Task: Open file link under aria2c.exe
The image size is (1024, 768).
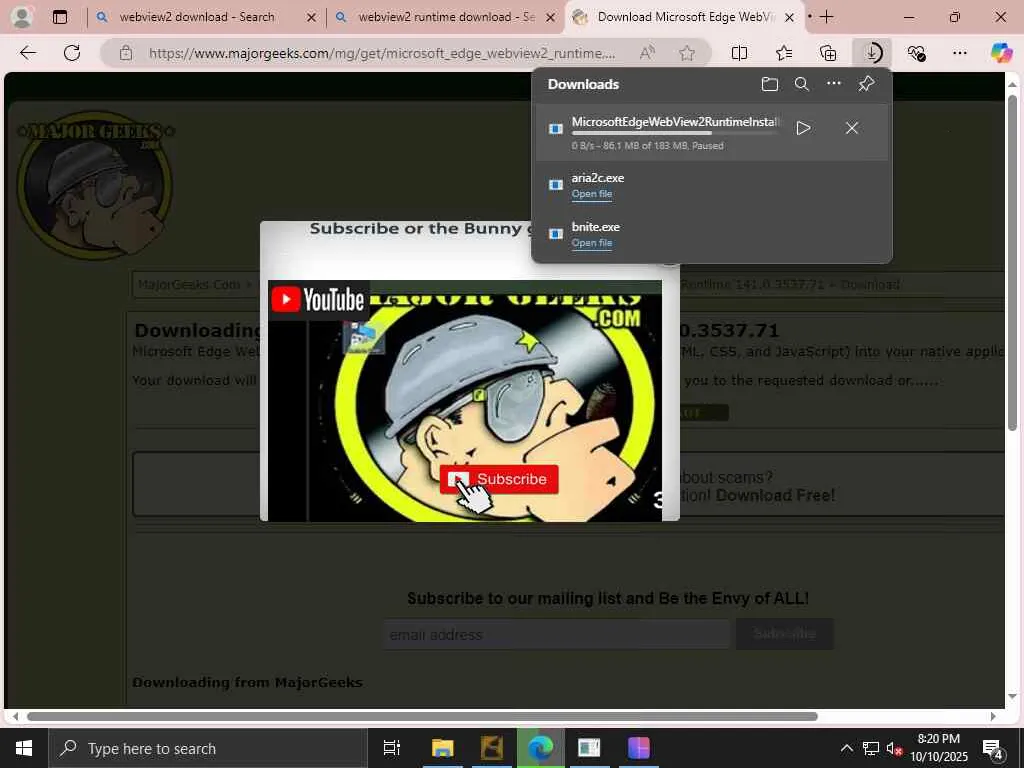Action: coord(592,194)
